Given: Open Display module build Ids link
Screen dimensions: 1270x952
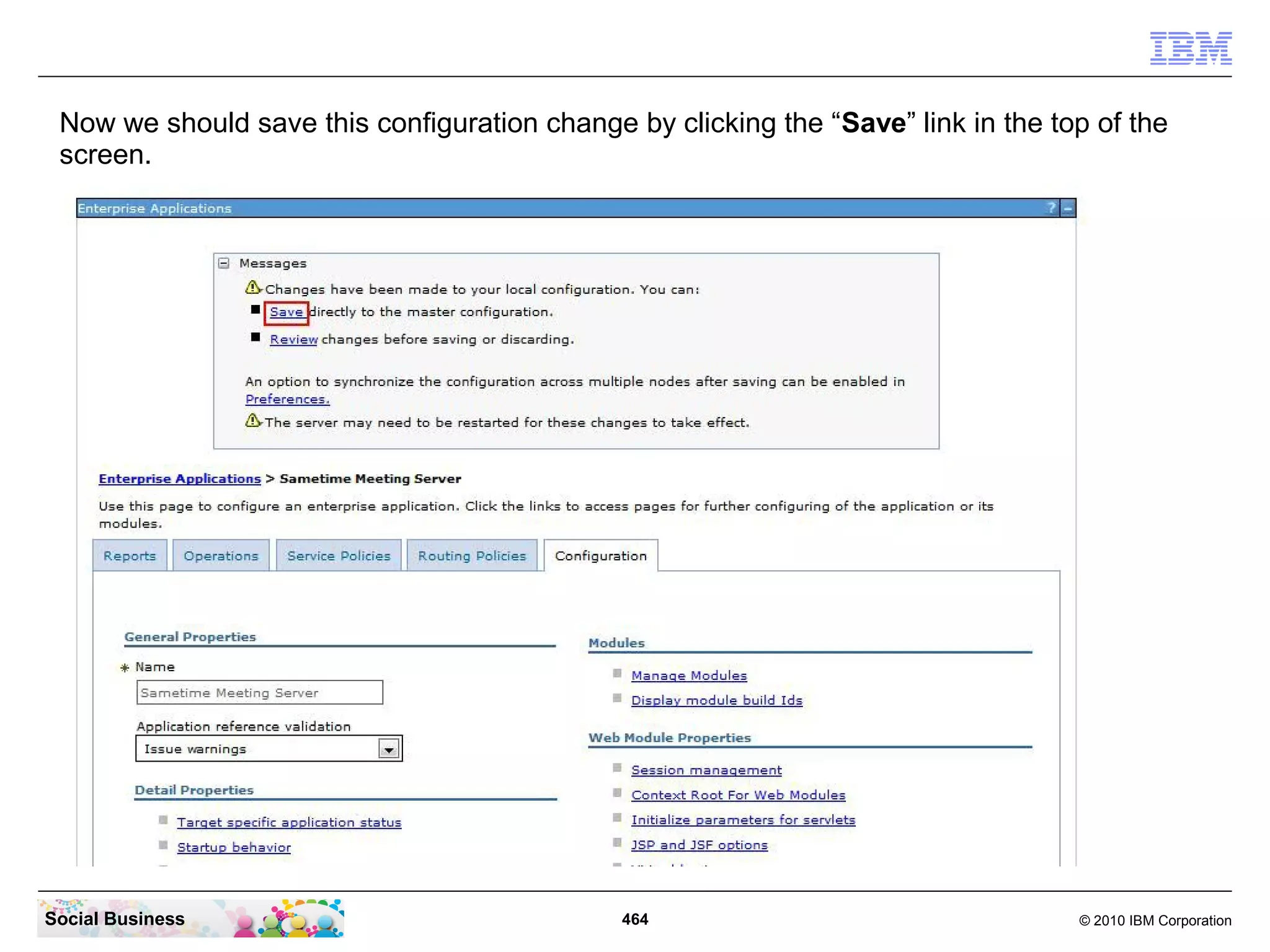Looking at the screenshot, I should pyautogui.click(x=717, y=700).
